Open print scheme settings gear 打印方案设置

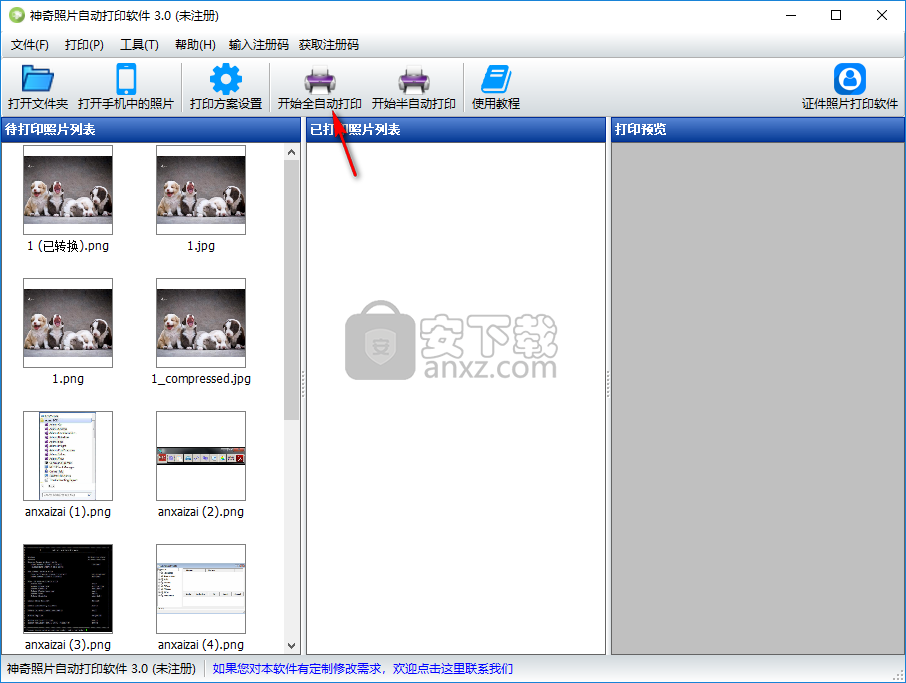pyautogui.click(x=226, y=87)
